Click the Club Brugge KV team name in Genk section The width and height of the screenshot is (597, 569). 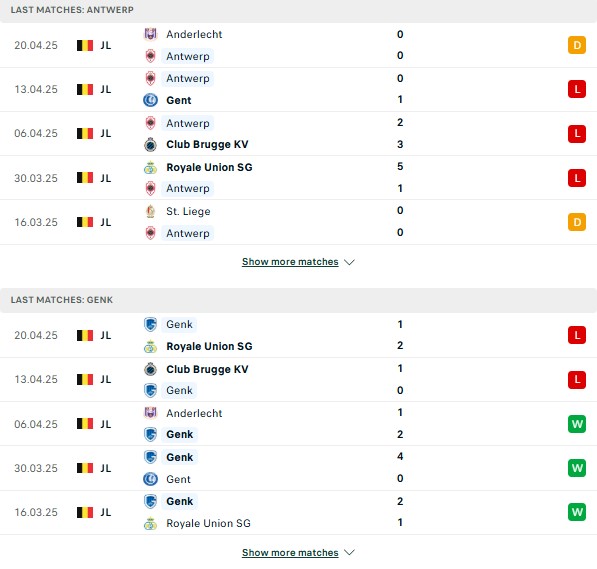click(207, 369)
